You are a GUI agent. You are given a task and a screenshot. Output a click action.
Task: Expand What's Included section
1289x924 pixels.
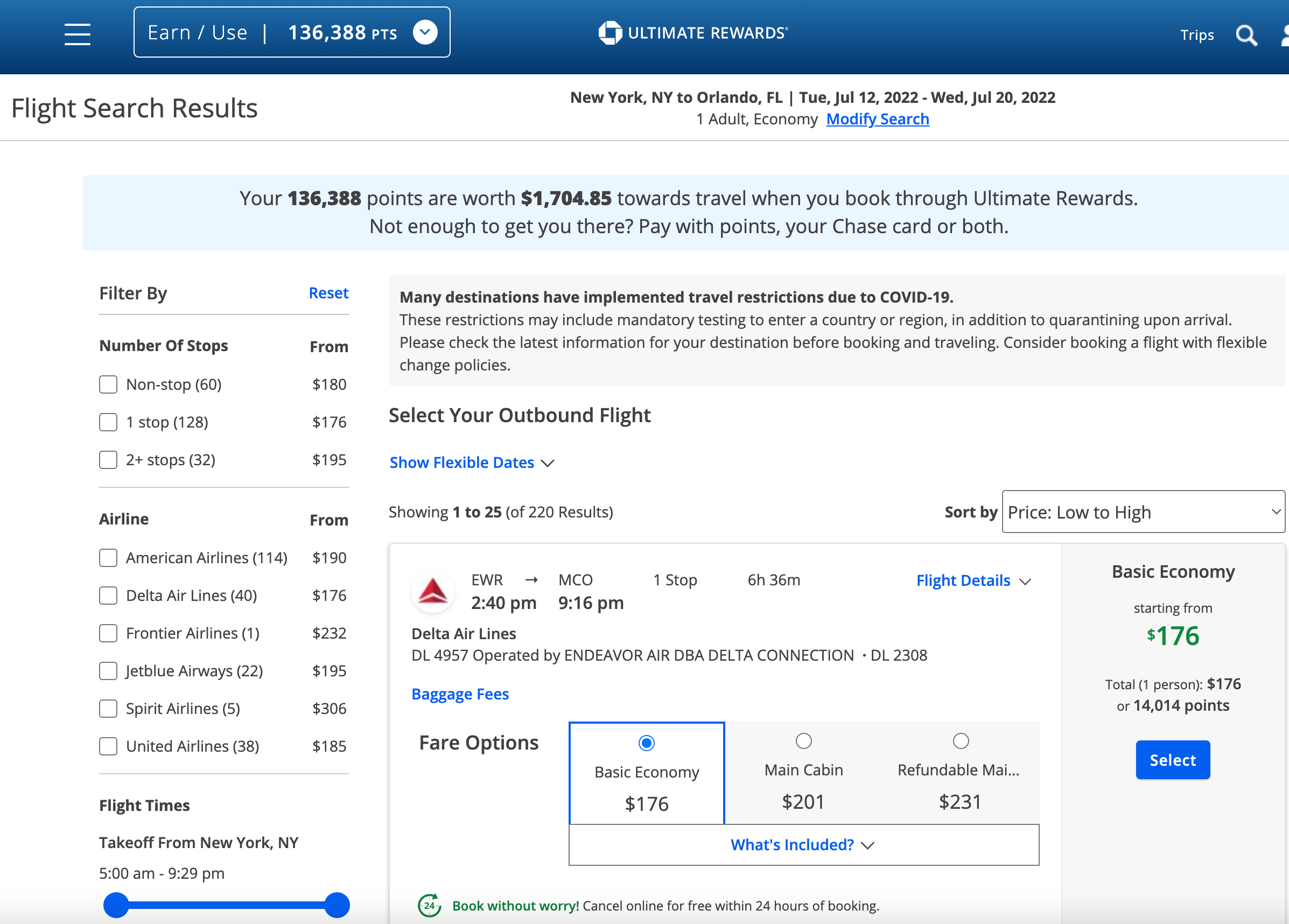[803, 845]
